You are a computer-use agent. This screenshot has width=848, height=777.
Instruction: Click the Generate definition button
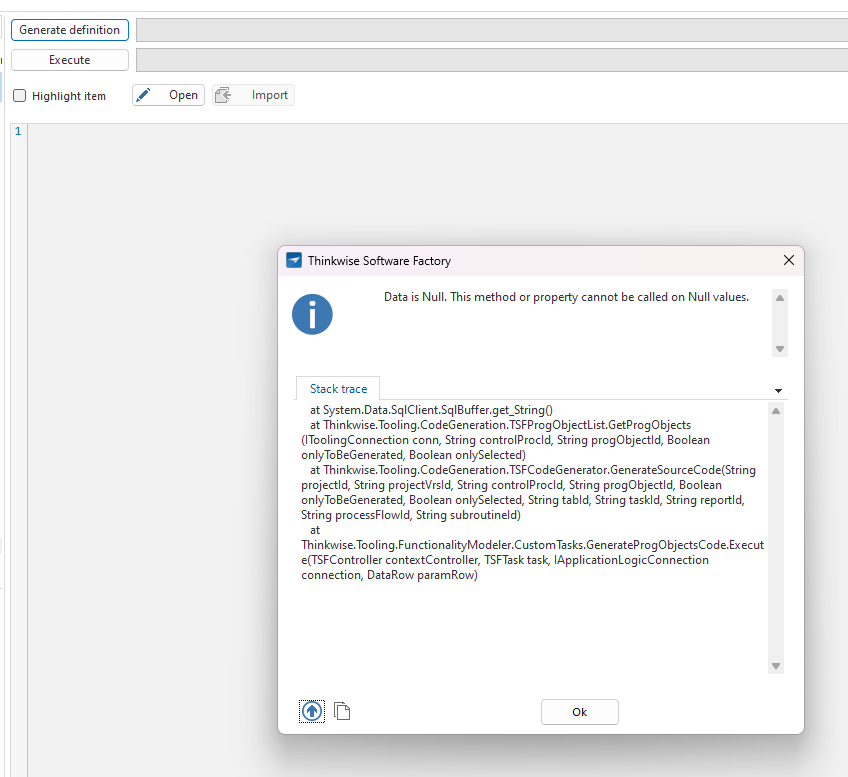[x=70, y=30]
